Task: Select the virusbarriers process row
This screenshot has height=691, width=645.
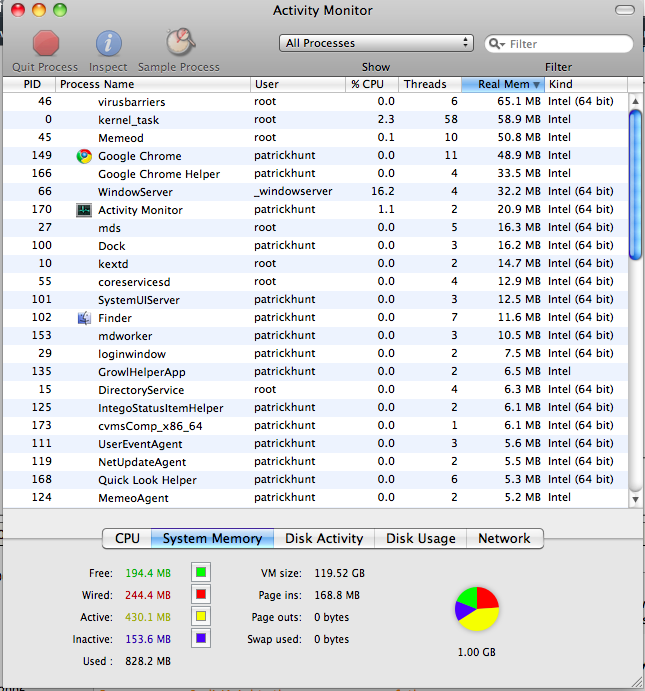Action: (x=315, y=102)
